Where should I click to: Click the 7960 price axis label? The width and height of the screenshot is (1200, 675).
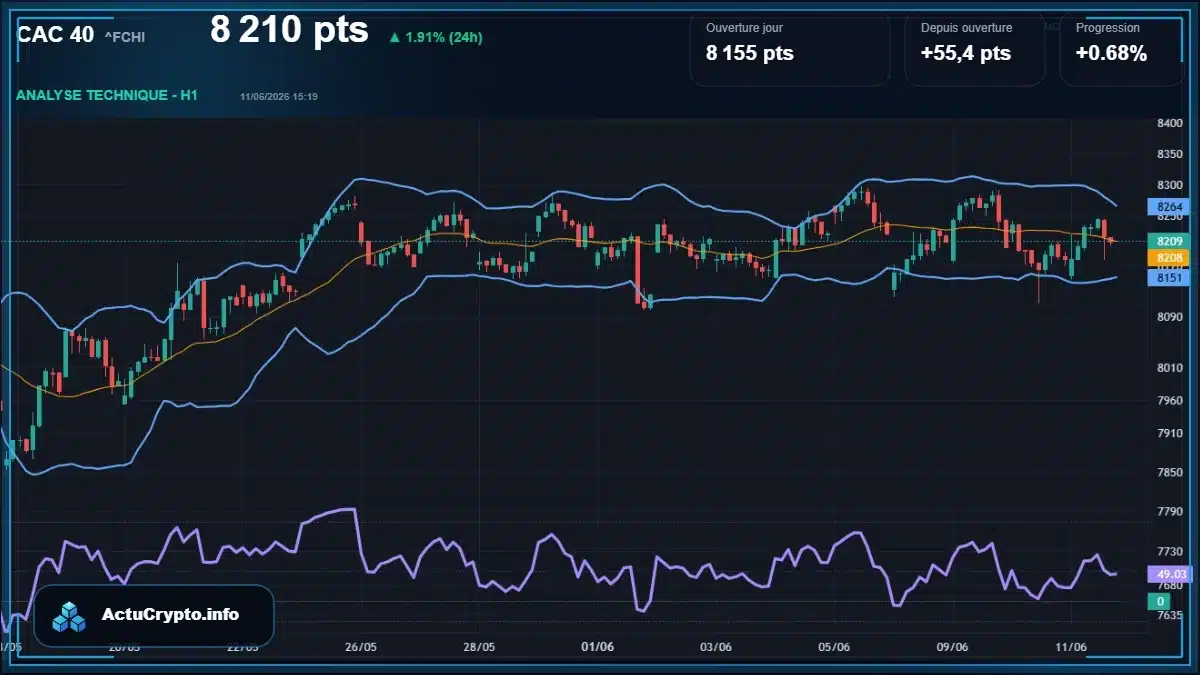1169,401
